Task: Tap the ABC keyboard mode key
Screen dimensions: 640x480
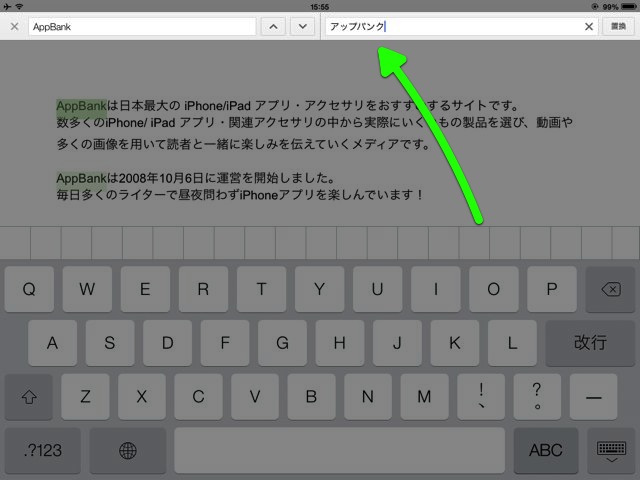Action: (x=546, y=451)
